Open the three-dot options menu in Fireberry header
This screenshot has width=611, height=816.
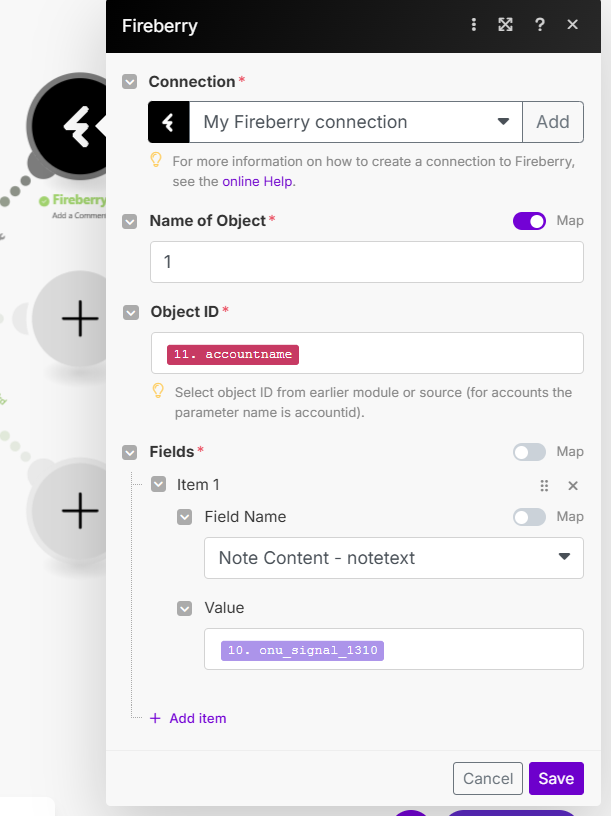(x=474, y=24)
